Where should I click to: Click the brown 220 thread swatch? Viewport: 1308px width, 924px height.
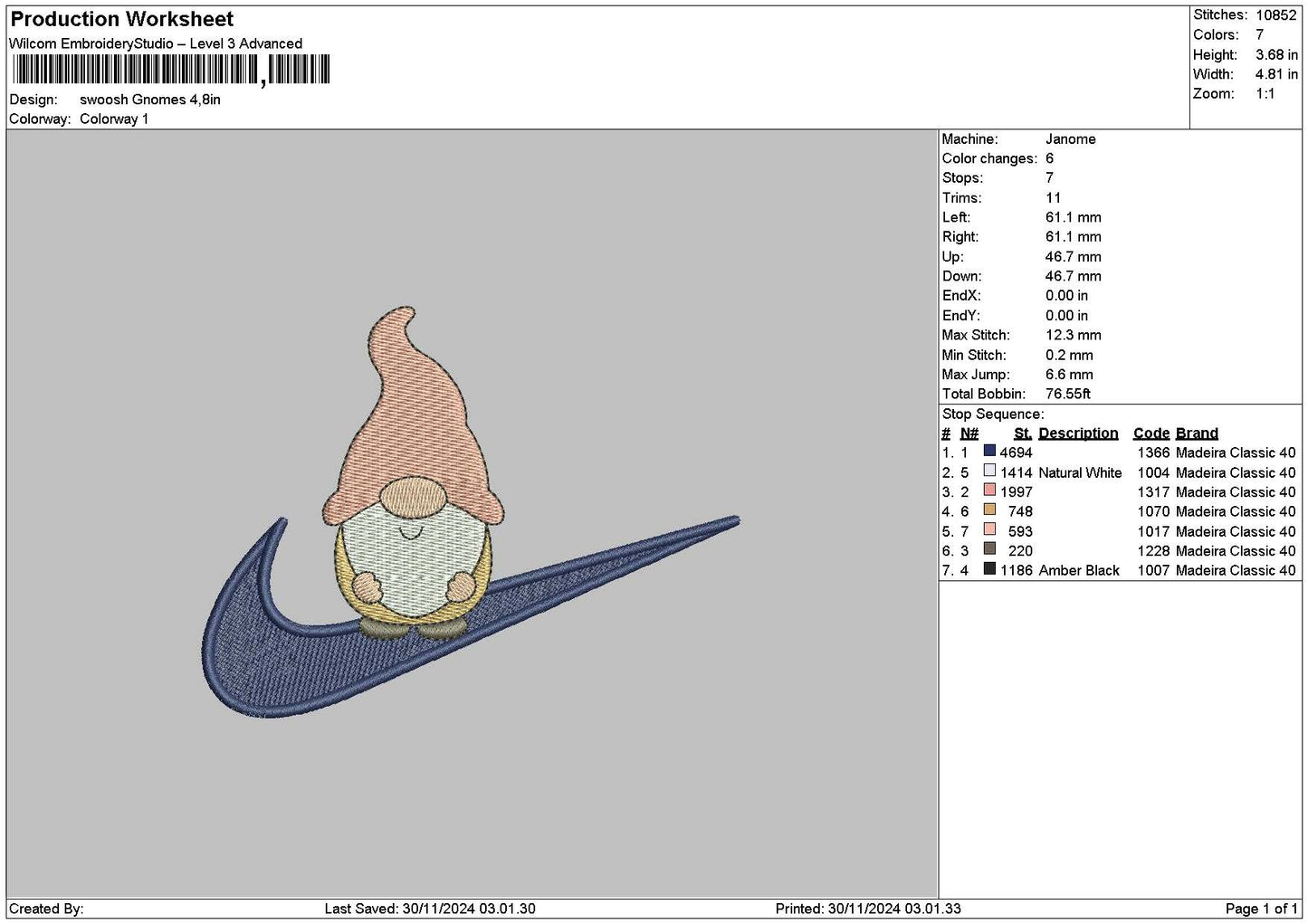[x=989, y=549]
